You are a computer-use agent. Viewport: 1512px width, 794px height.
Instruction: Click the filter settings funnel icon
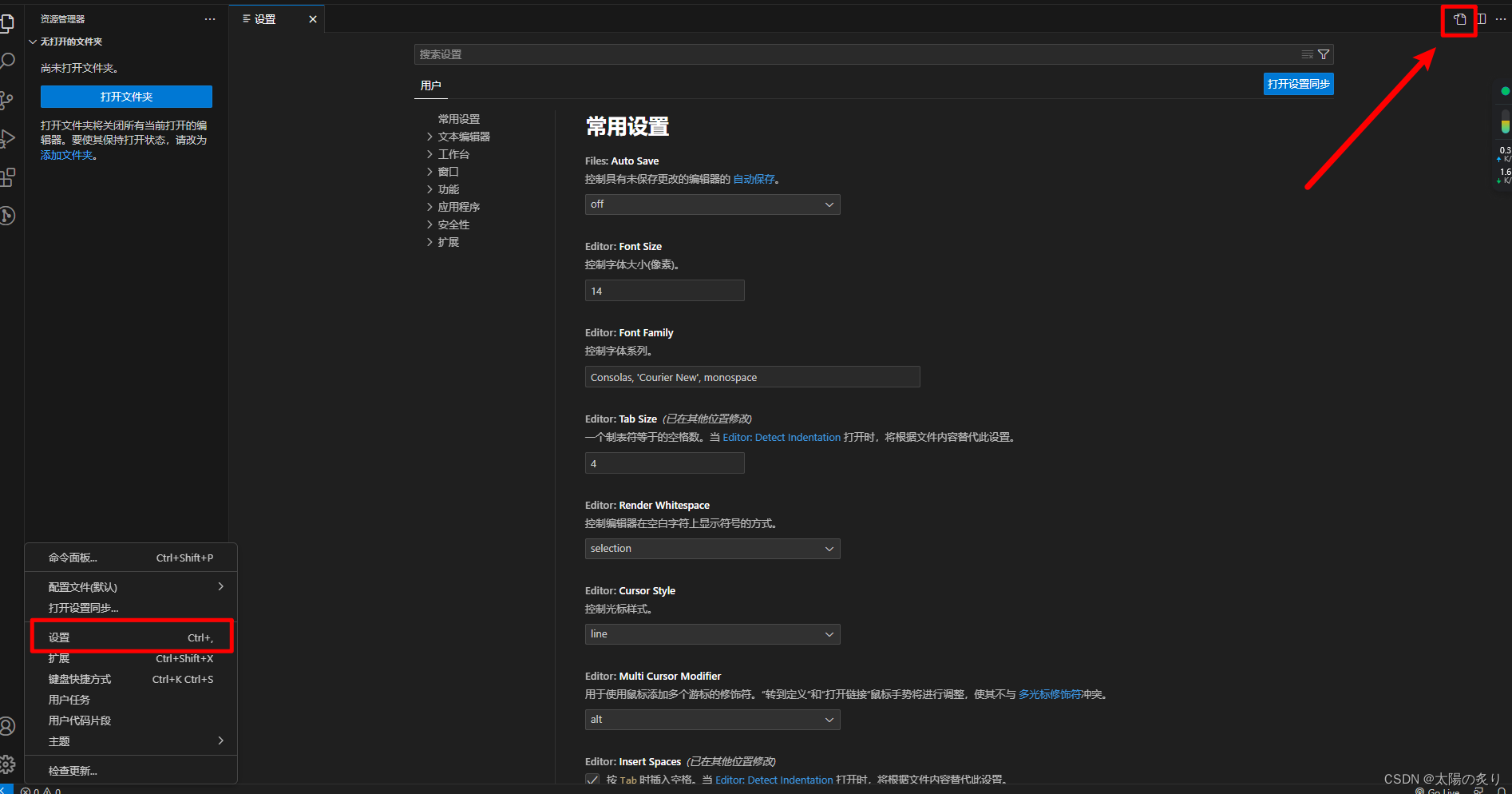coord(1324,54)
